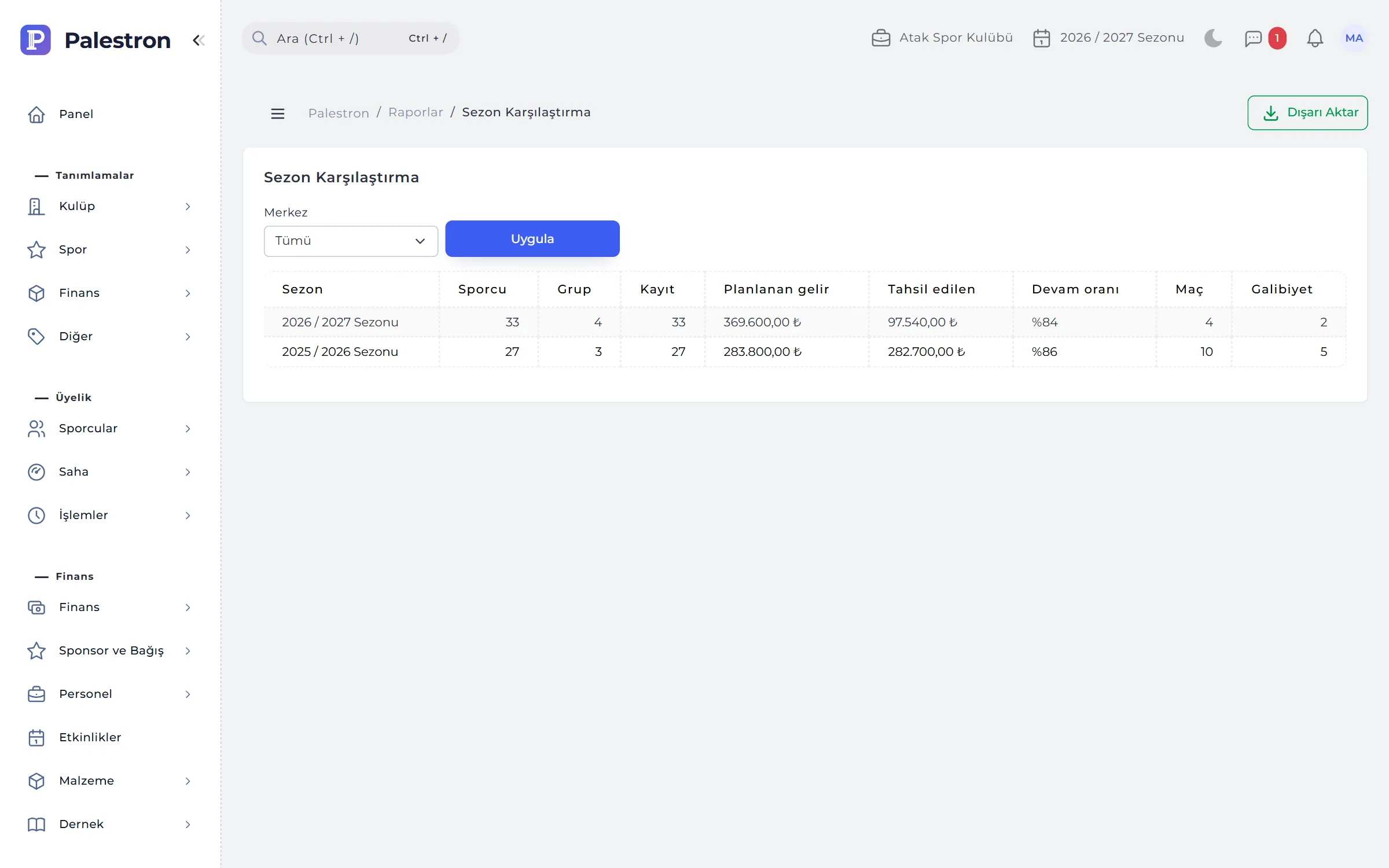Toggle the hamburger menu beside breadcrumb
Screen dimensions: 1389x868
pos(278,113)
